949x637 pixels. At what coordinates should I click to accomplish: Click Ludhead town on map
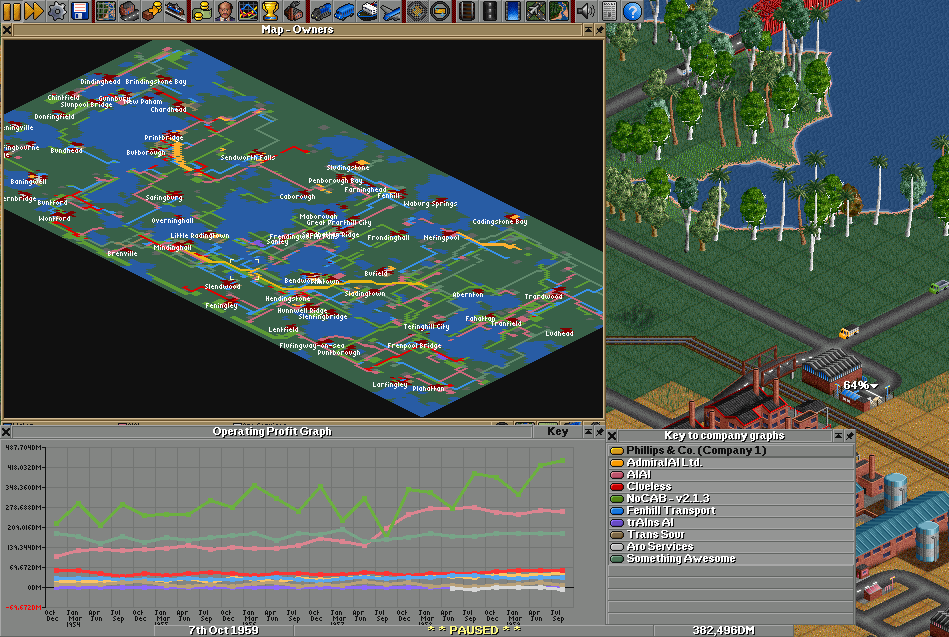pos(559,334)
